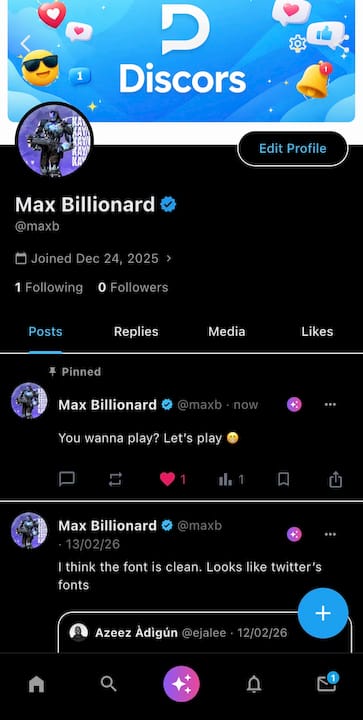The width and height of the screenshot is (363, 720).
Task: Tap the back arrow on the banner
Action: [26, 44]
